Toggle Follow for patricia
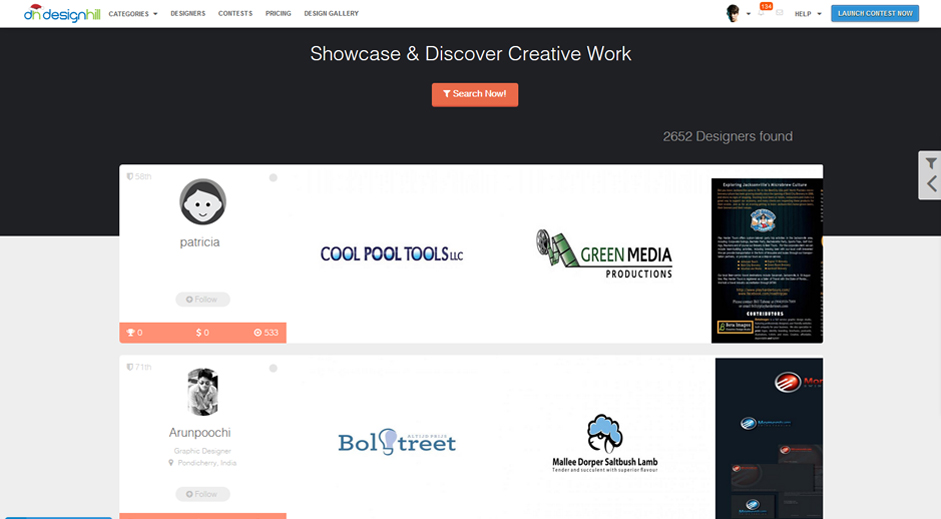Image resolution: width=941 pixels, height=519 pixels. [202, 299]
